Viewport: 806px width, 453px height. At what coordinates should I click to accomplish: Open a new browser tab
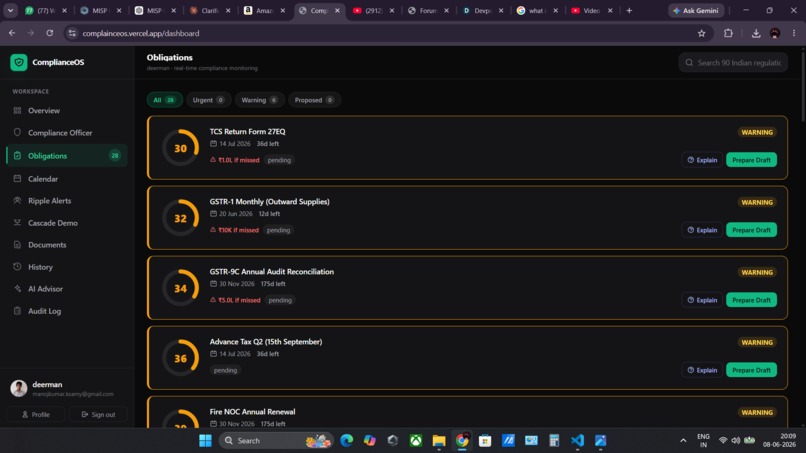tap(629, 10)
